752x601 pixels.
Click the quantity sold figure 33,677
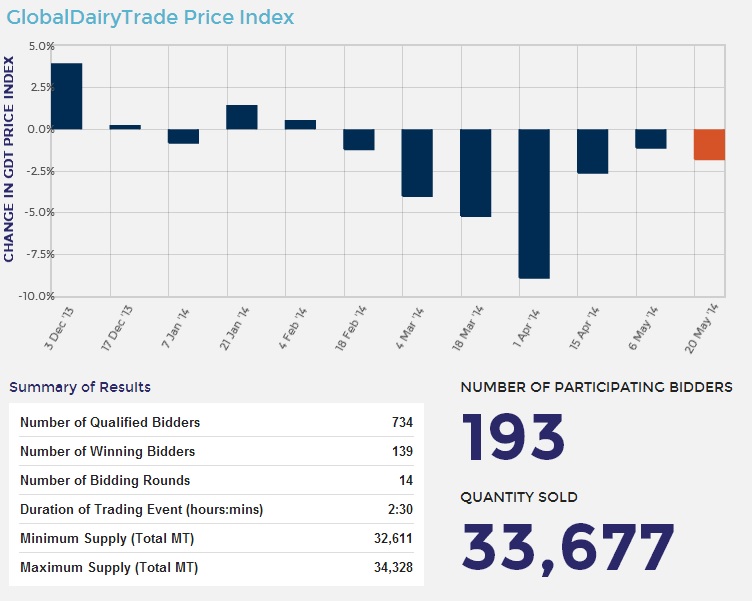pos(568,547)
